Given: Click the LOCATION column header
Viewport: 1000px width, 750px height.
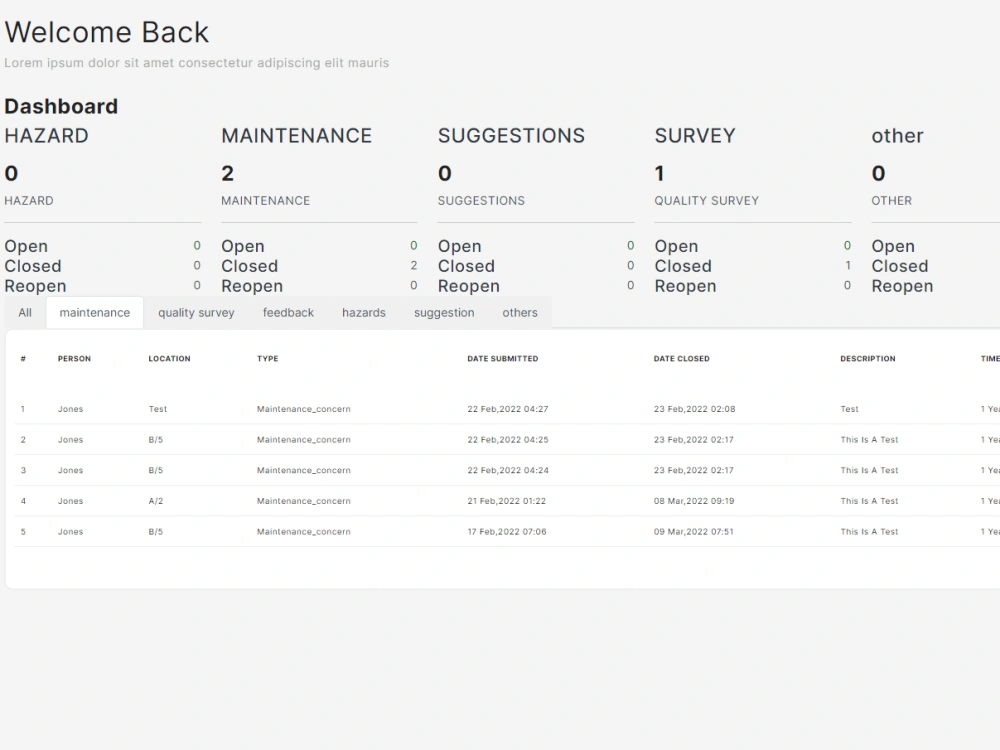Looking at the screenshot, I should (169, 358).
